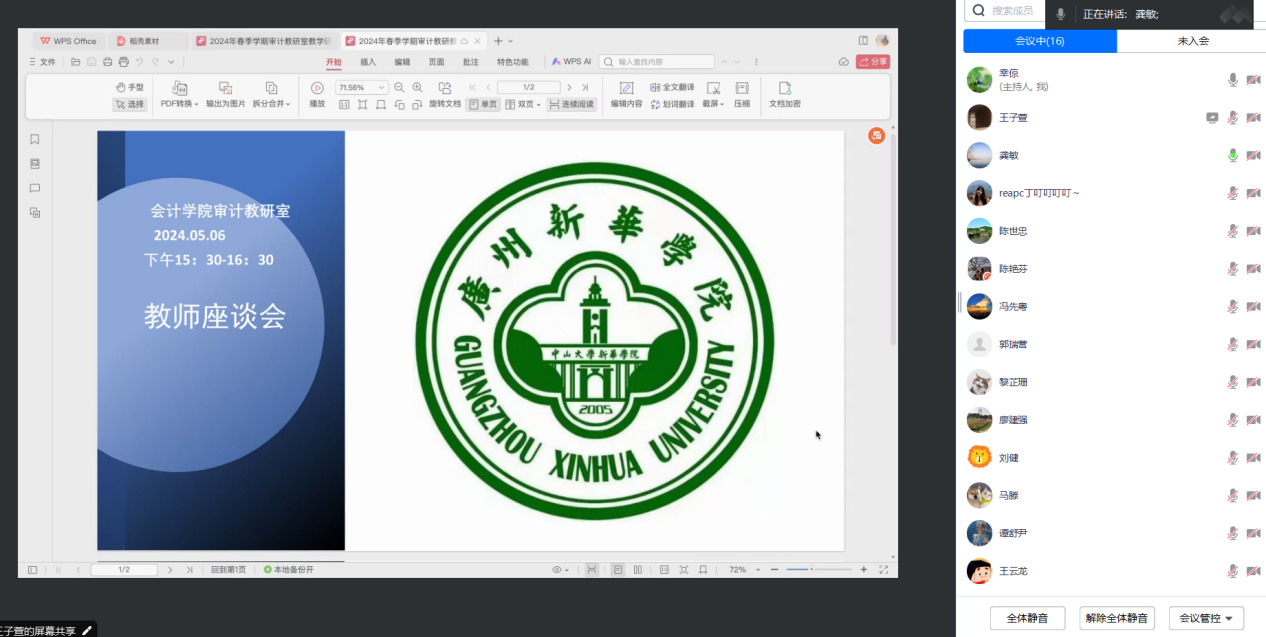Viewport: 1266px width, 637px height.
Task: Open the zoom percentage 71.56% dropdown
Action: point(381,88)
